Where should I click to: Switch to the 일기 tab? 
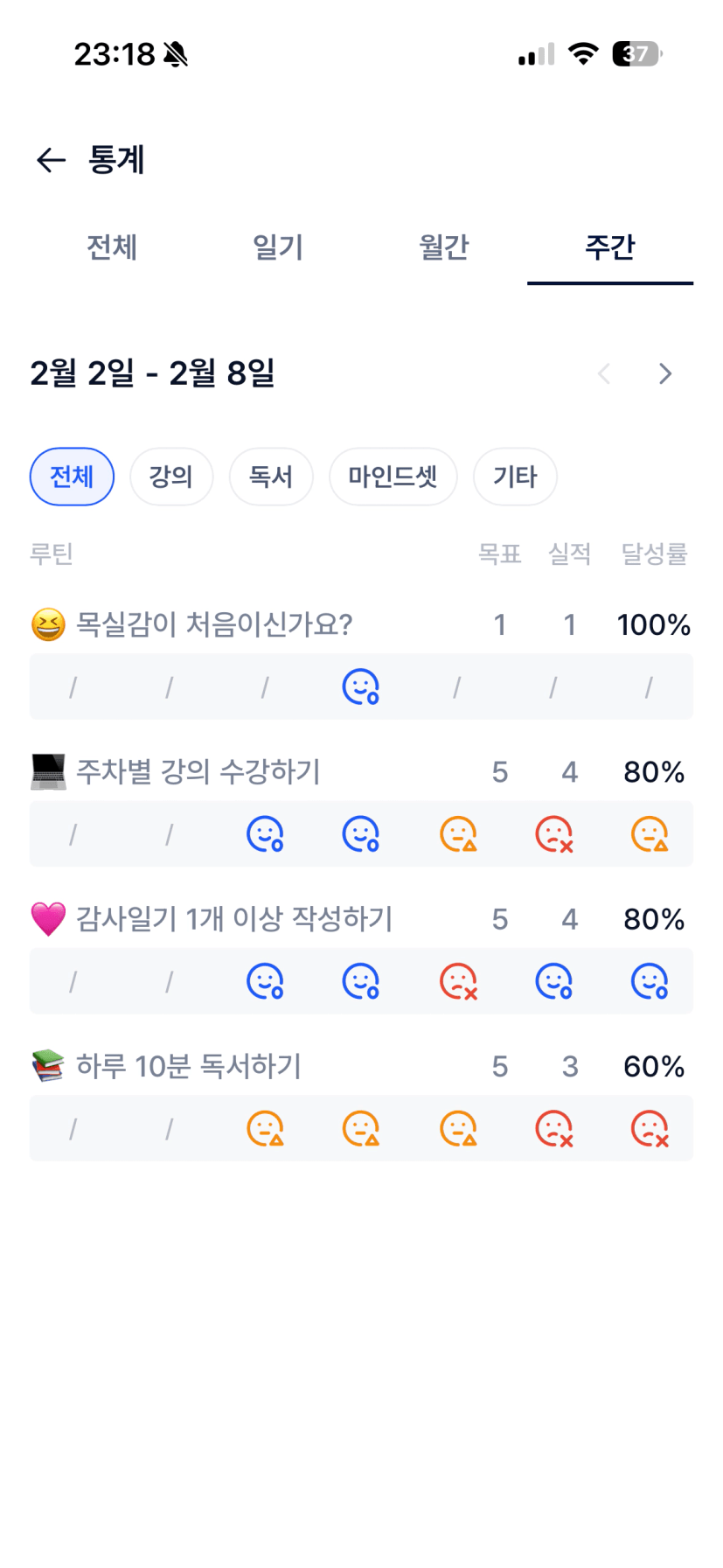278,247
